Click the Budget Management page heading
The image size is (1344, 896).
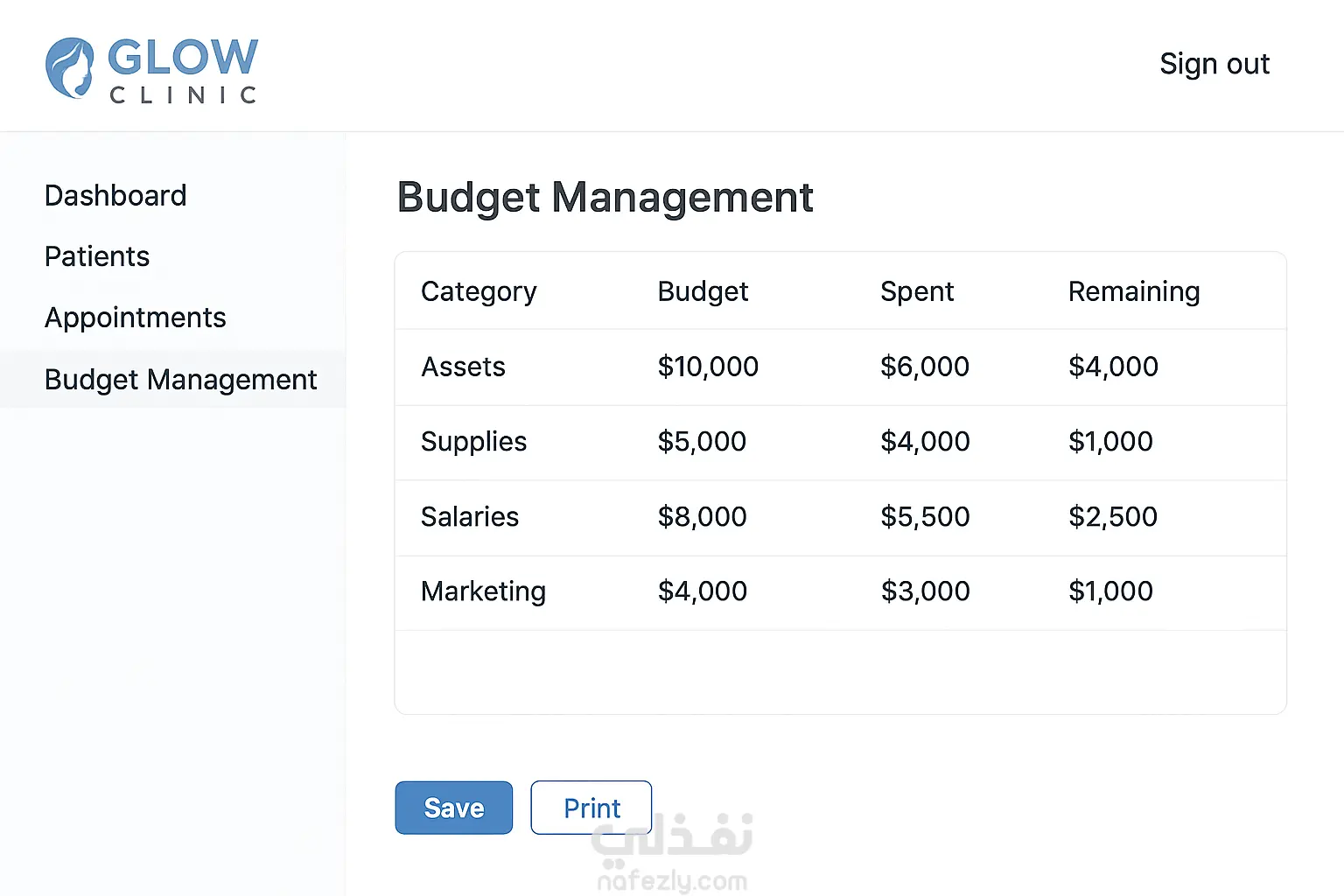[x=605, y=198]
